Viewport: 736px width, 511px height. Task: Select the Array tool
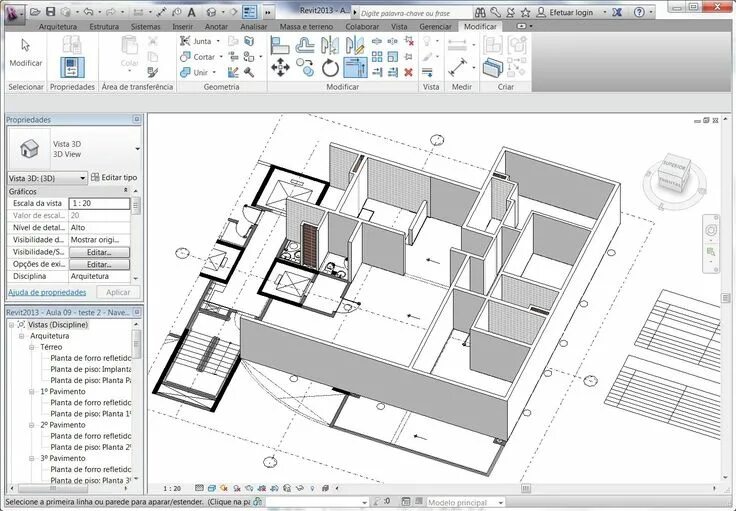[377, 57]
